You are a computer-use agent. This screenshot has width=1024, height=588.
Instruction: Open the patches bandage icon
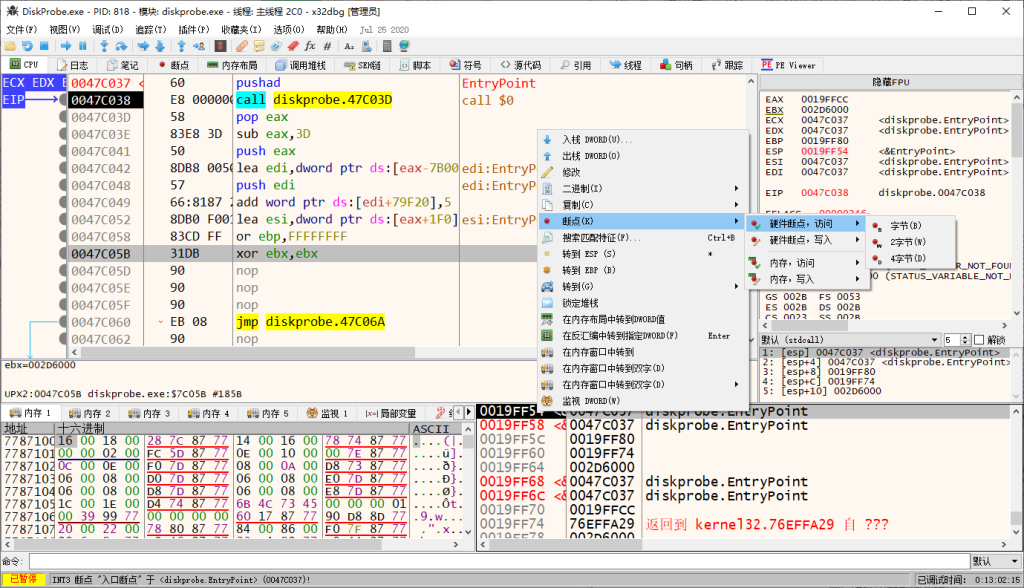pos(242,46)
